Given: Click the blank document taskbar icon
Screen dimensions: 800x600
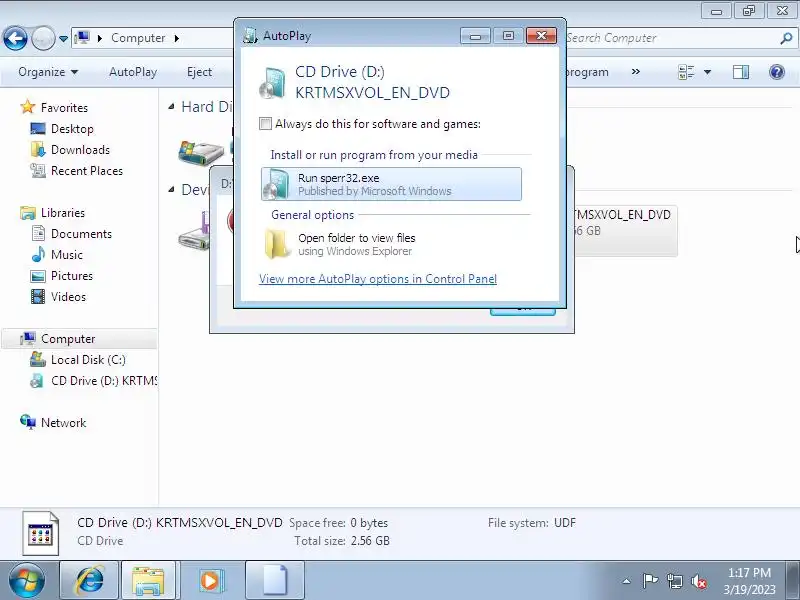Looking at the screenshot, I should coord(275,581).
